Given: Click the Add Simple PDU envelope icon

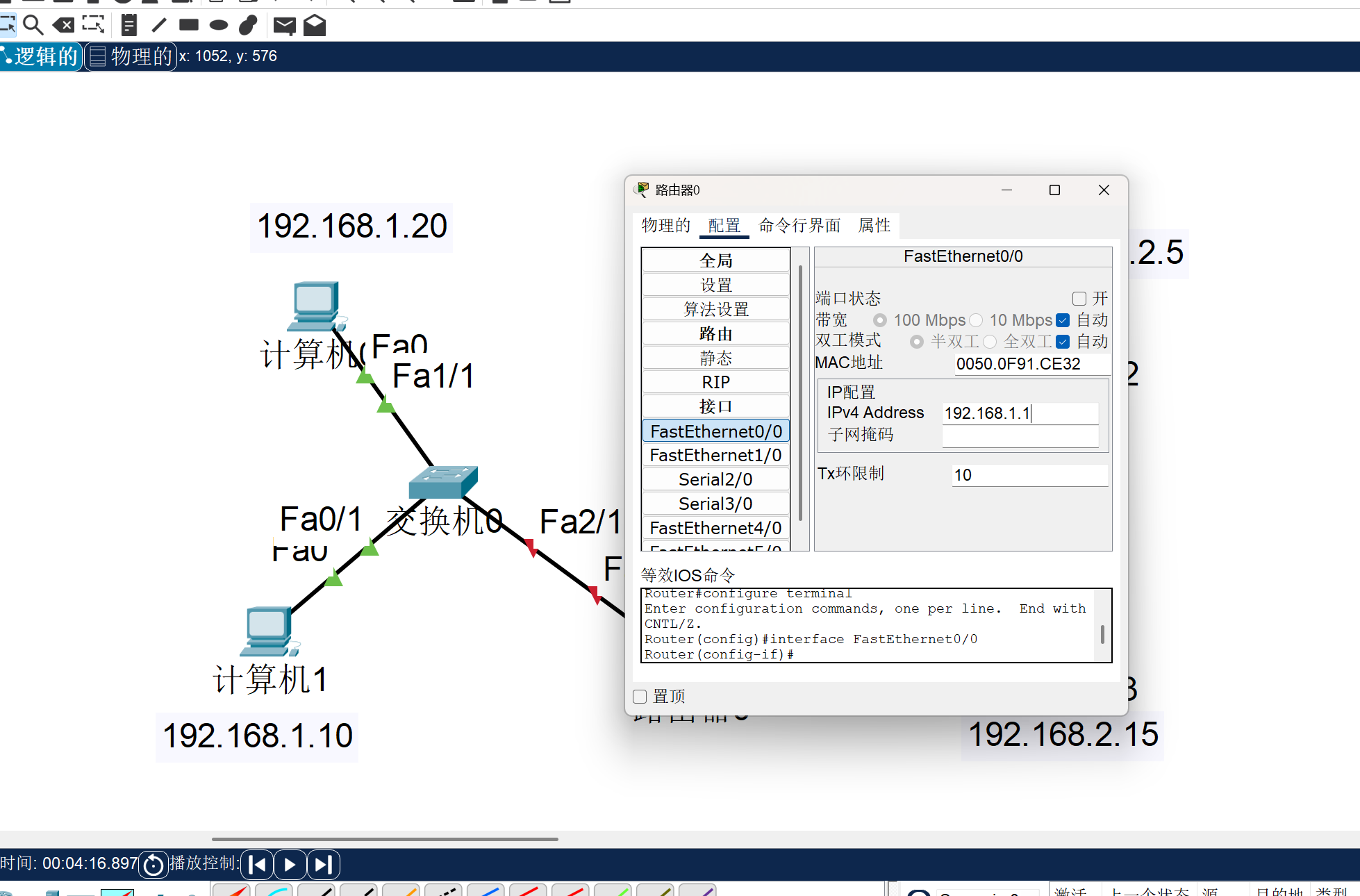Looking at the screenshot, I should [x=284, y=26].
